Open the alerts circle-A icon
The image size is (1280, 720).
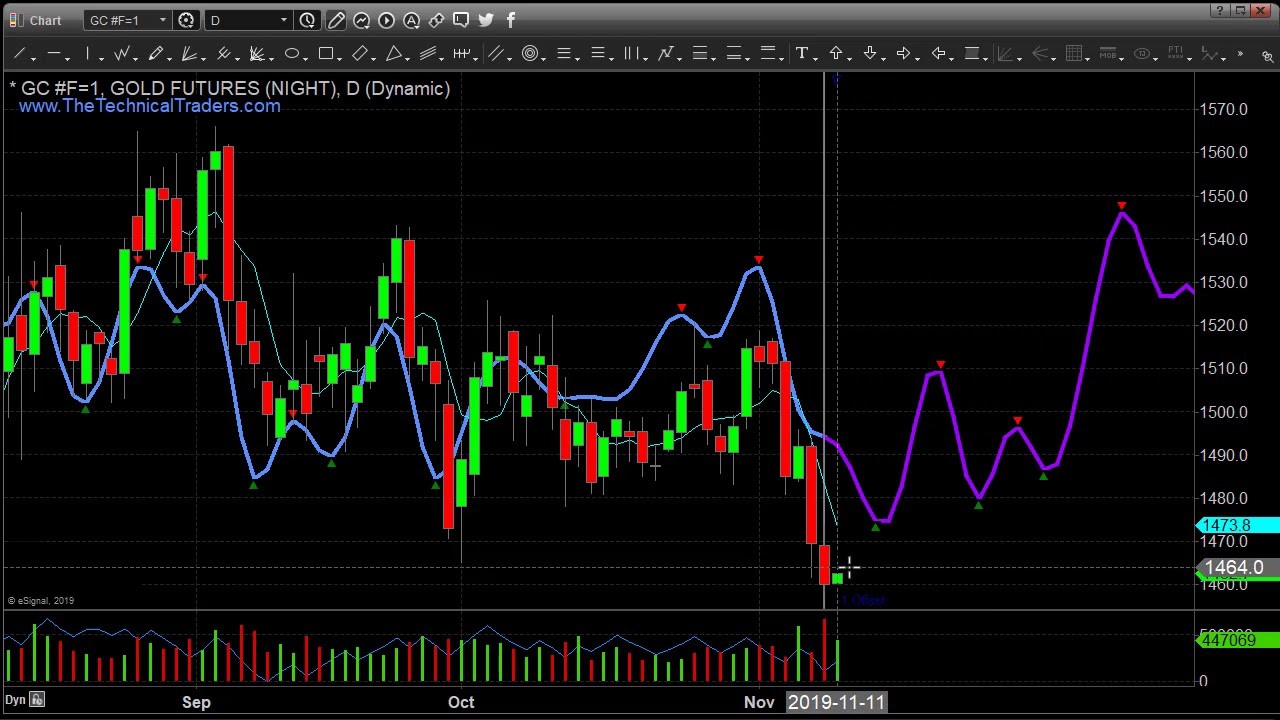(x=411, y=20)
